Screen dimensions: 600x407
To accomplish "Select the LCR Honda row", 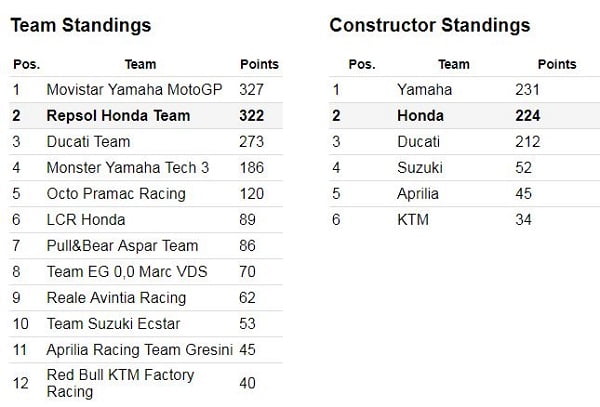I will [x=86, y=220].
